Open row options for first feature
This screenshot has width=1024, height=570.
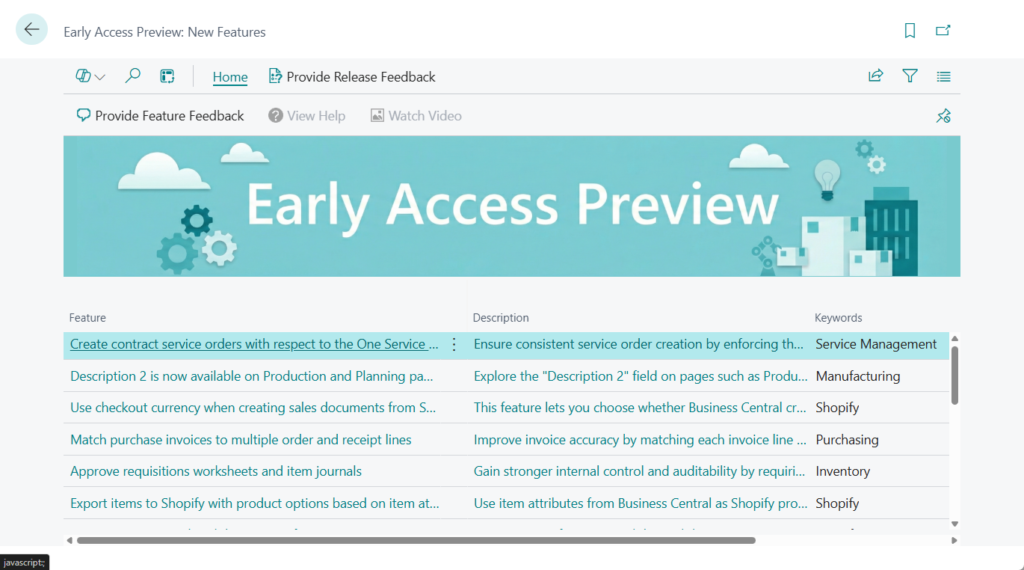point(454,345)
